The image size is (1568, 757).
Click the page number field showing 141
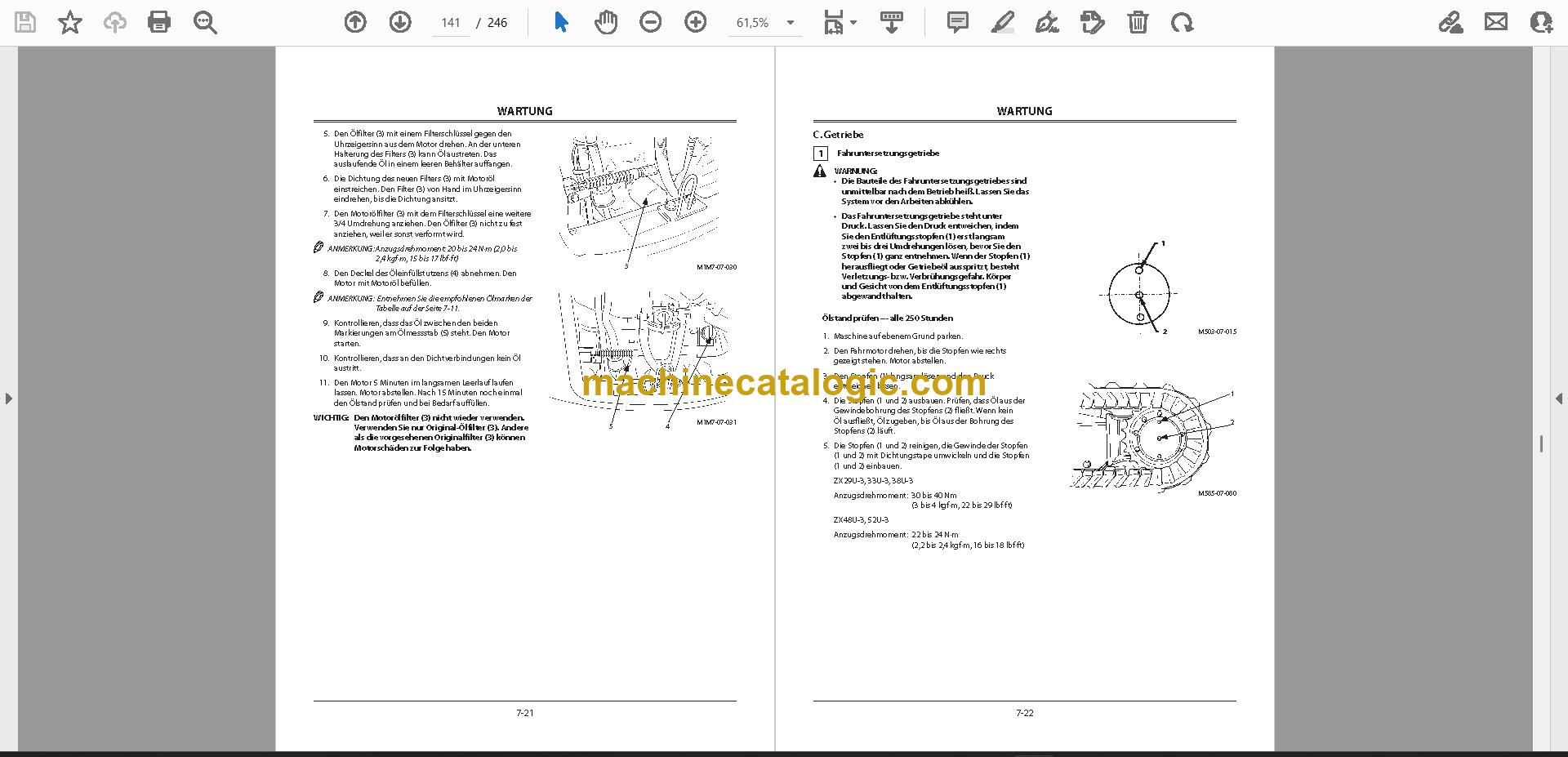[451, 23]
